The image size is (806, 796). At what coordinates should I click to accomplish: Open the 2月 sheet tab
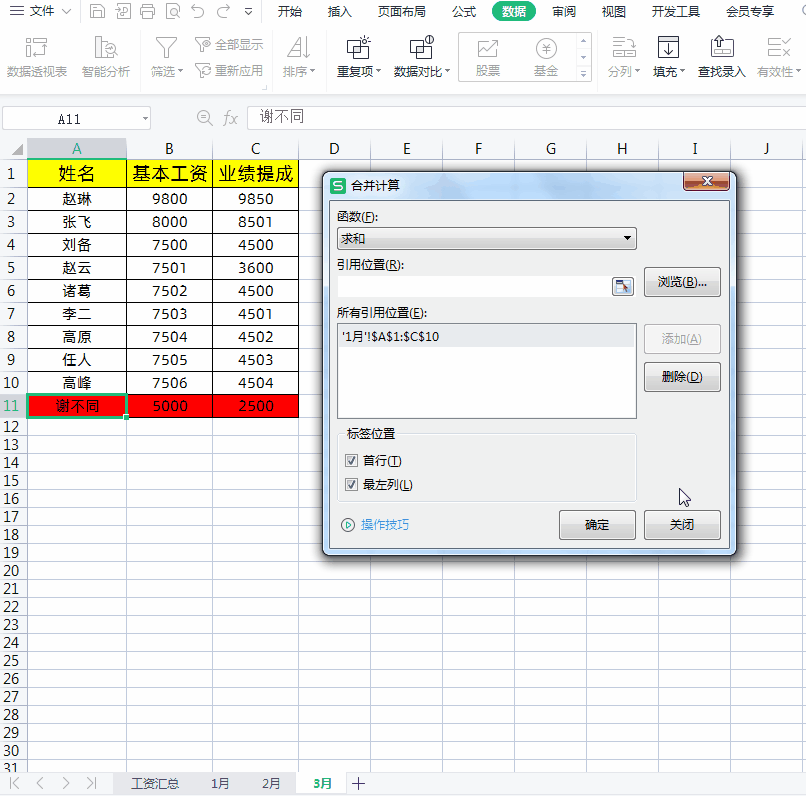click(x=271, y=784)
